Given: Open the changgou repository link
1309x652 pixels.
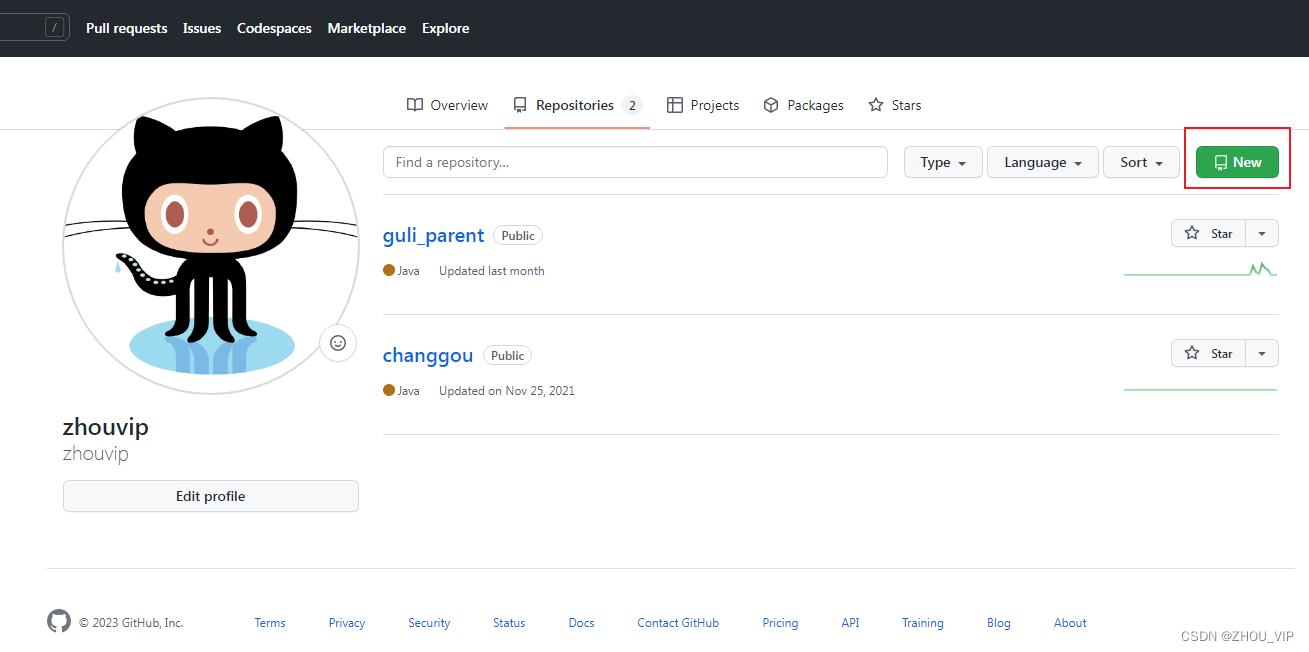Looking at the screenshot, I should tap(428, 355).
